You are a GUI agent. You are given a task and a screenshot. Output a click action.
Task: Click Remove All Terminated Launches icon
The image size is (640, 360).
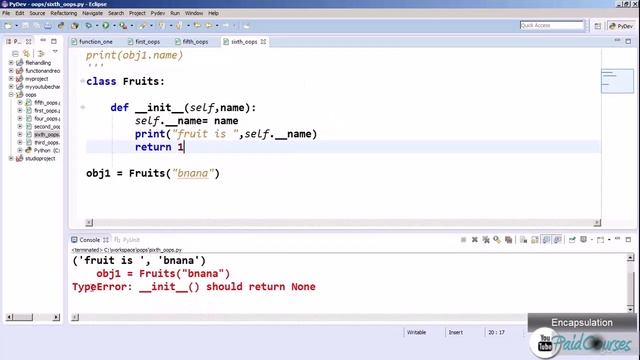point(486,240)
